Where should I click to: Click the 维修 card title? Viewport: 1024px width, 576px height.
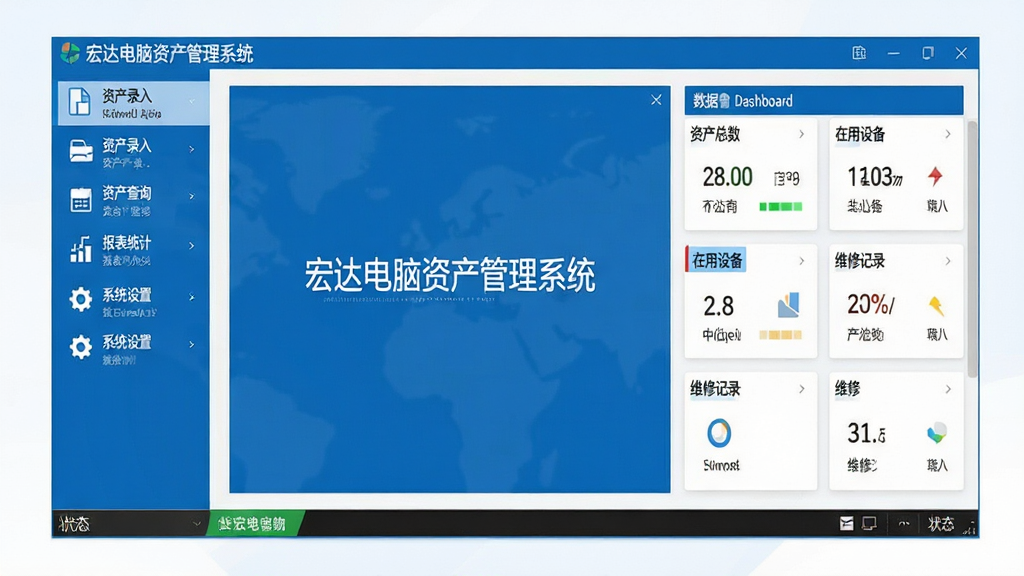point(848,389)
